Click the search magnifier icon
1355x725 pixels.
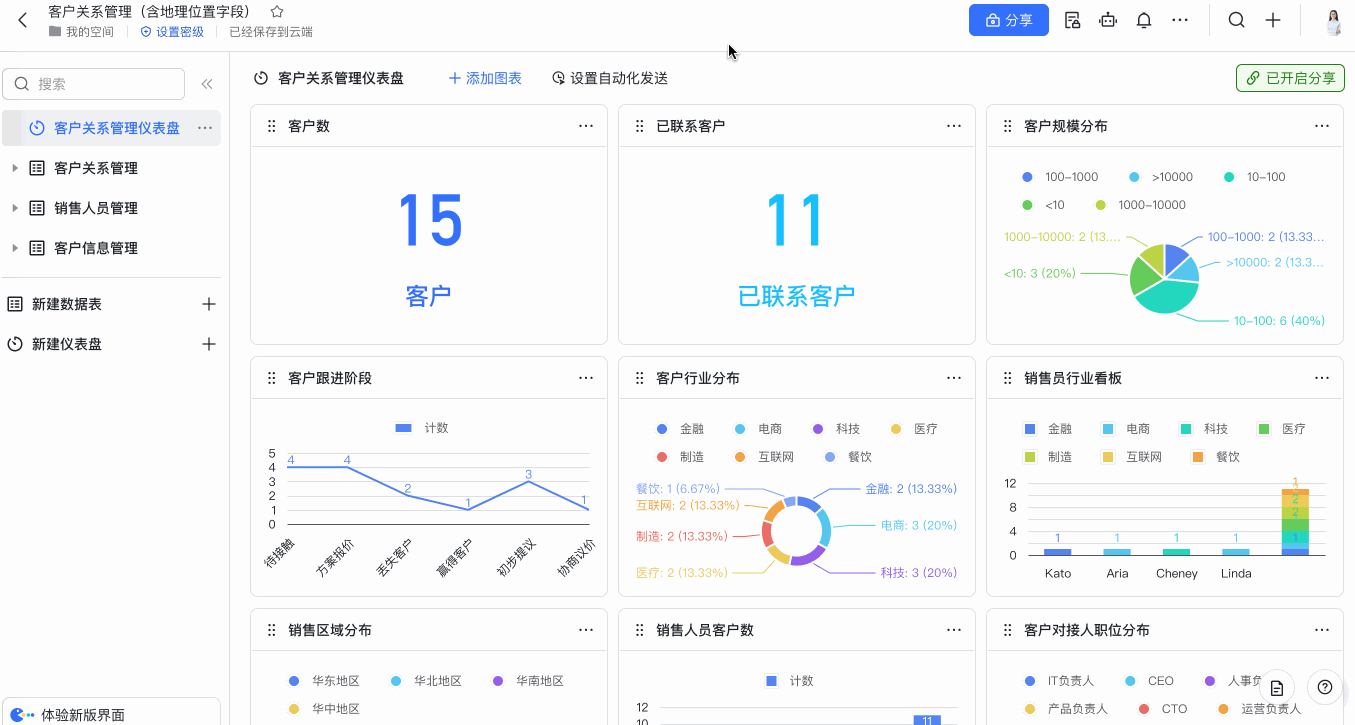click(x=1236, y=19)
